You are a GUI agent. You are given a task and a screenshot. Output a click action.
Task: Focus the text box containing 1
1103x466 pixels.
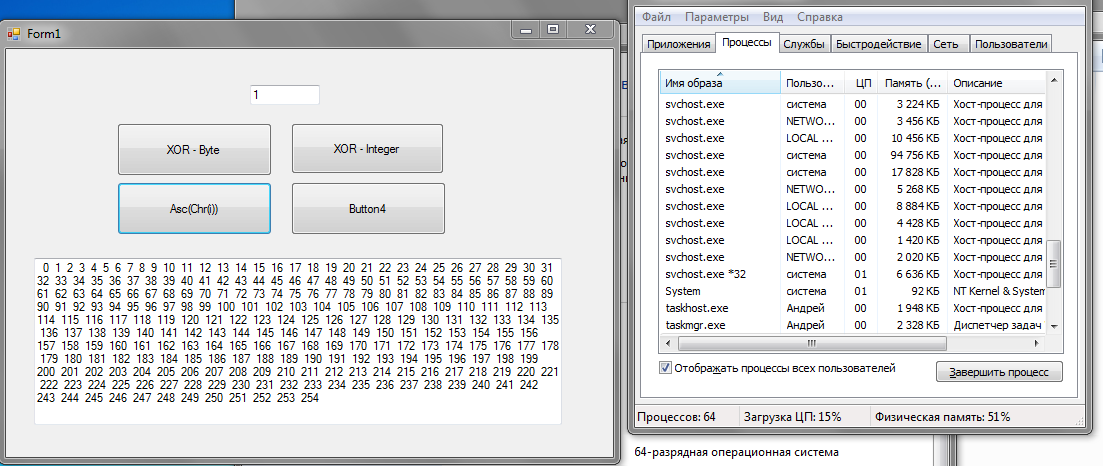[284, 95]
